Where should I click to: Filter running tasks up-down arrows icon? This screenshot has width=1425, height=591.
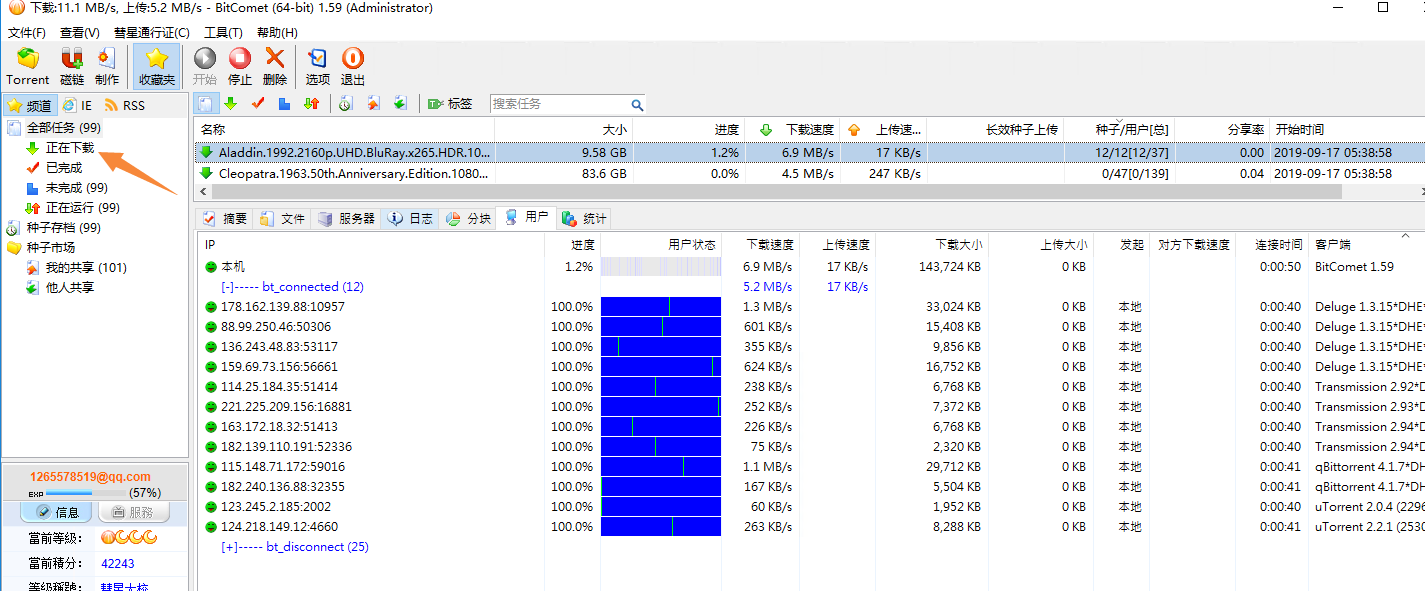(312, 104)
